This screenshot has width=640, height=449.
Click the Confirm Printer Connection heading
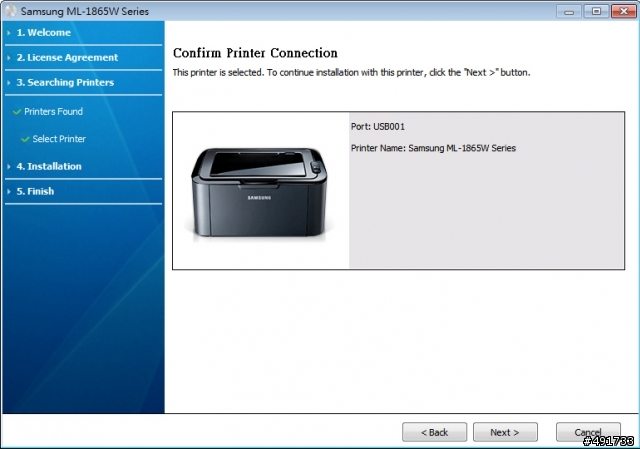coord(255,53)
